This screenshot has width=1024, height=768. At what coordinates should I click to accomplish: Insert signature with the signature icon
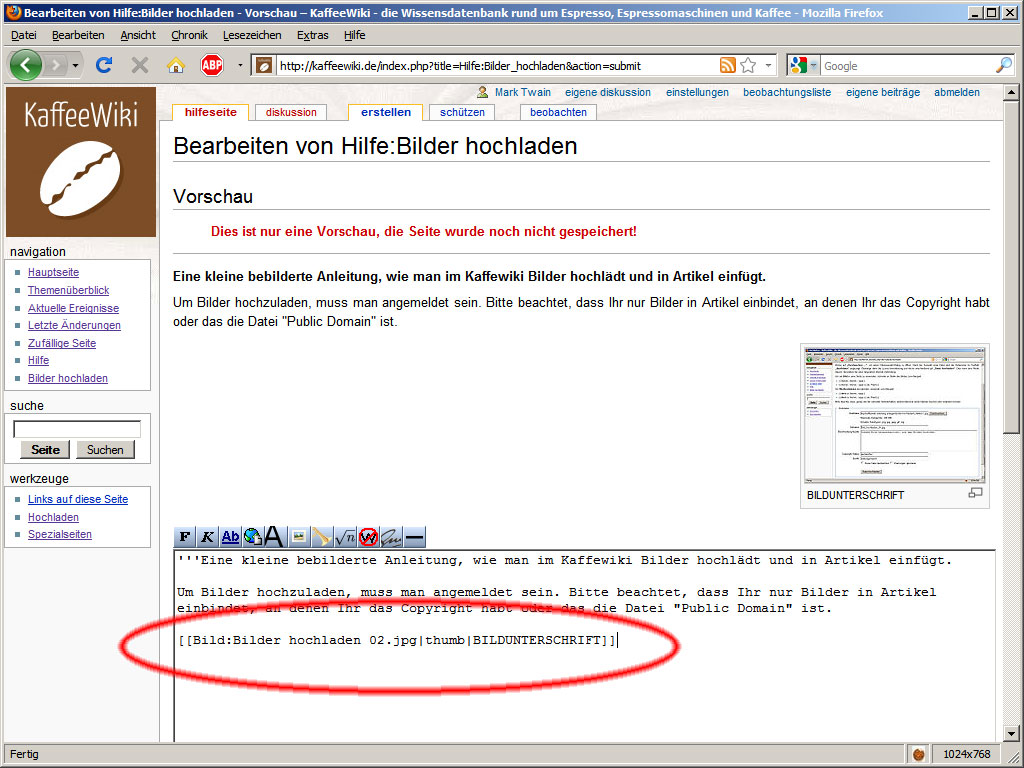(391, 537)
